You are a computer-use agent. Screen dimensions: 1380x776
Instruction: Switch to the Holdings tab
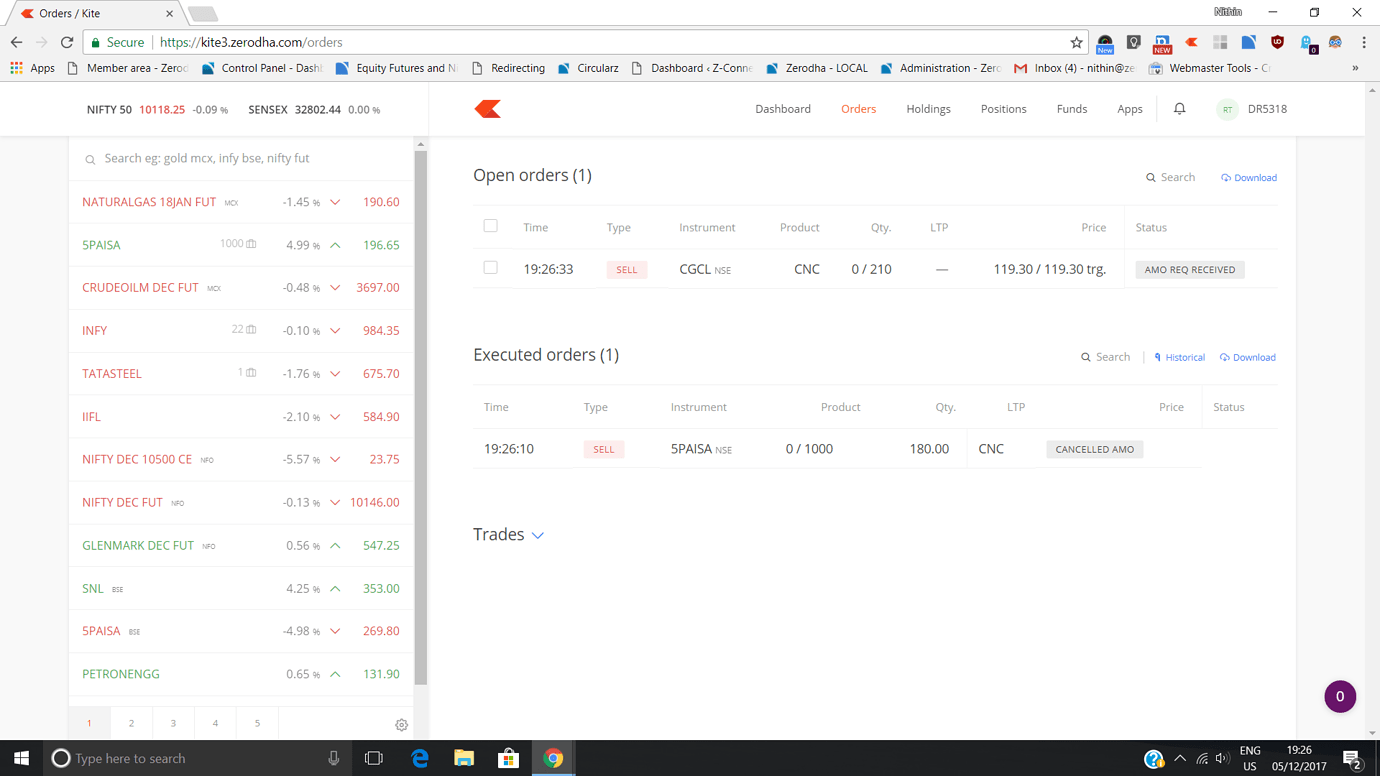pos(928,108)
